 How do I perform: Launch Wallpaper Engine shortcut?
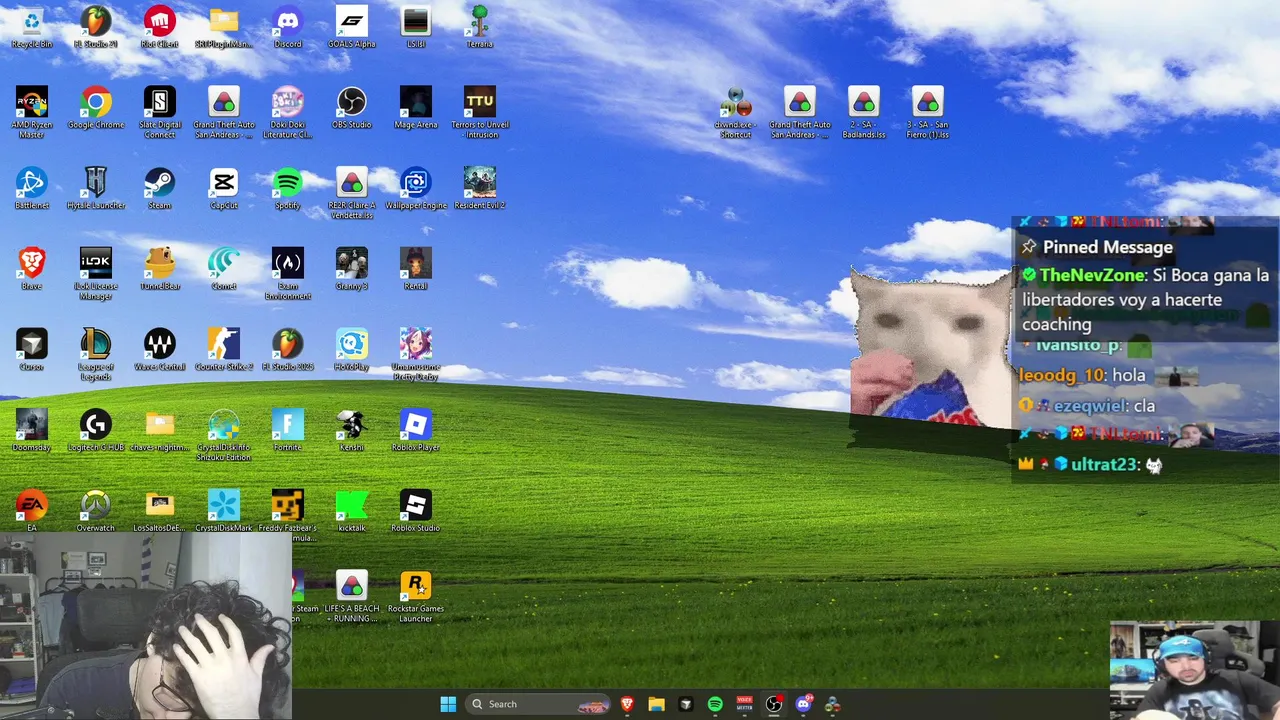pos(416,189)
